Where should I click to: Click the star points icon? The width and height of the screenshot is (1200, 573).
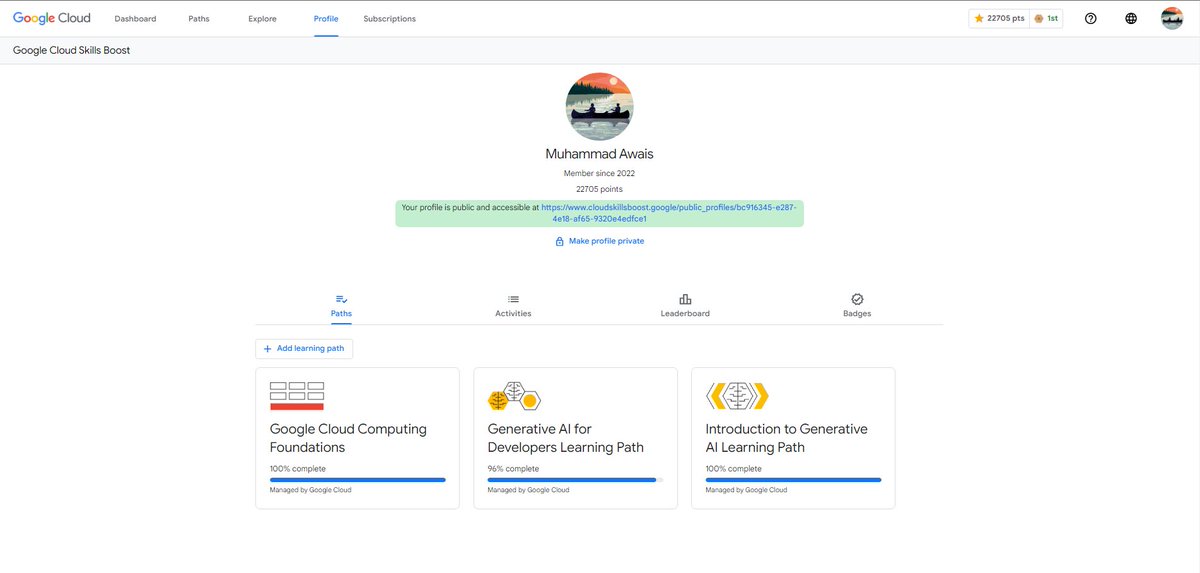(979, 18)
